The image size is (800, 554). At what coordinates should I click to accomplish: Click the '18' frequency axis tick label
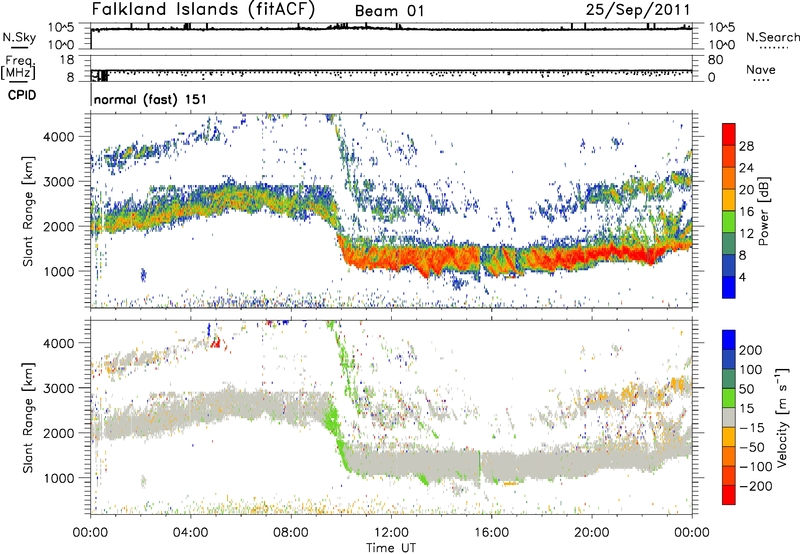coord(67,60)
